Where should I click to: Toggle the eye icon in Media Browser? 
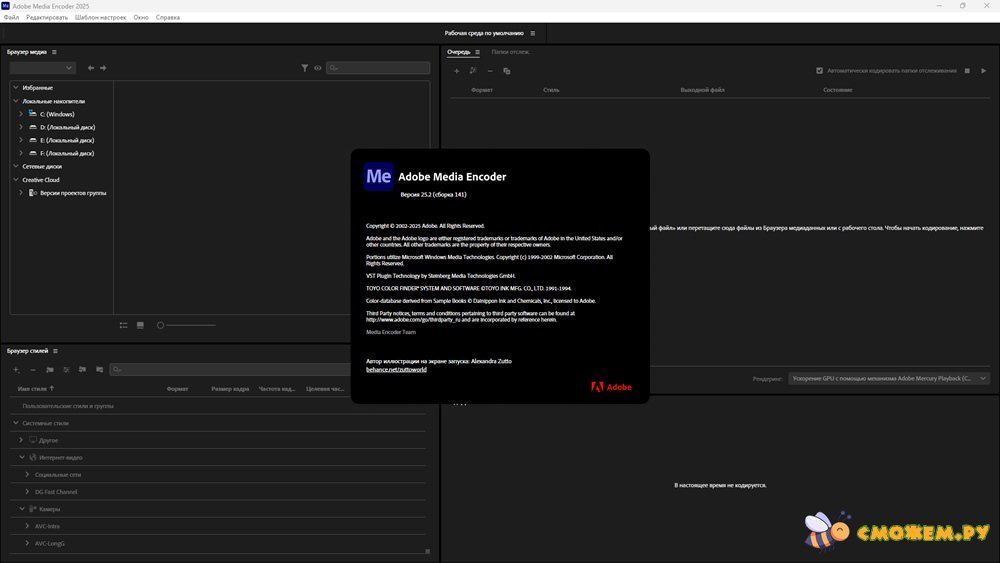click(x=318, y=68)
